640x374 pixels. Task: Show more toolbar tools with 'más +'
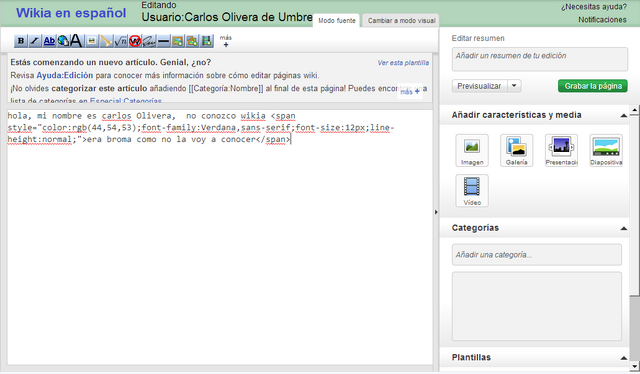(x=226, y=41)
